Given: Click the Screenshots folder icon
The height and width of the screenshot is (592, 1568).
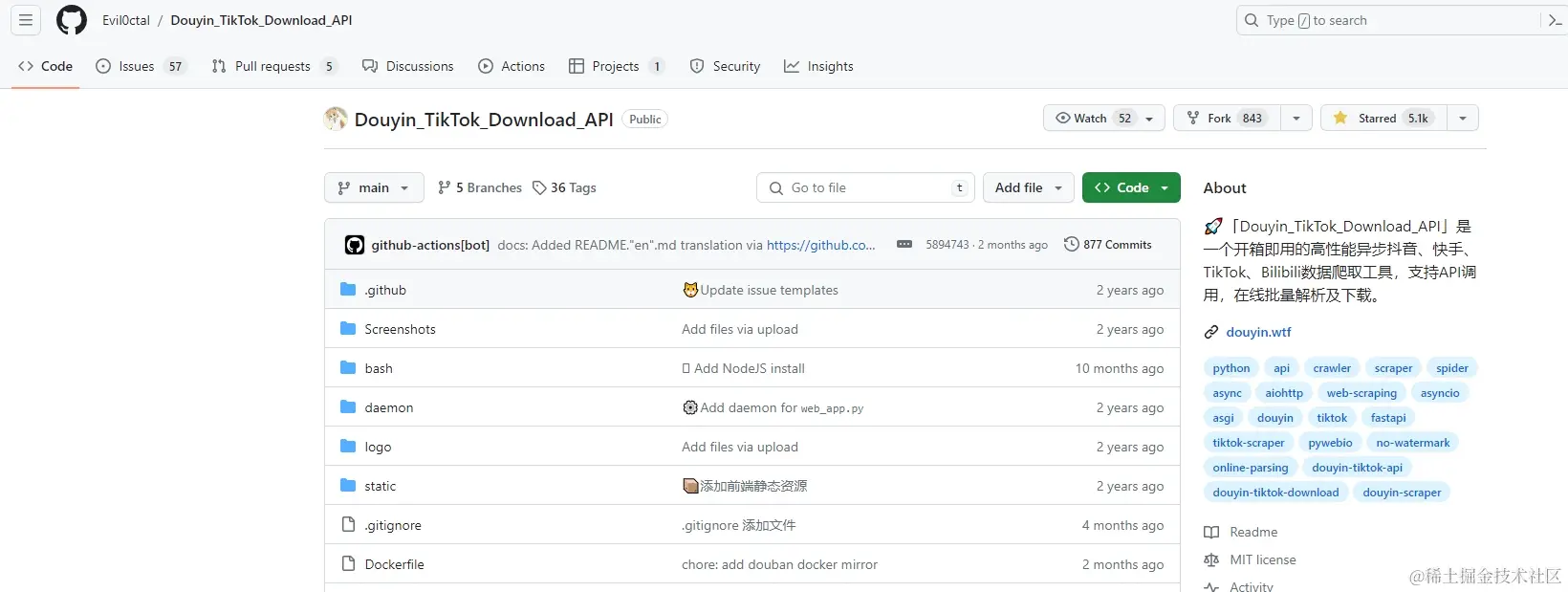Looking at the screenshot, I should point(348,329).
